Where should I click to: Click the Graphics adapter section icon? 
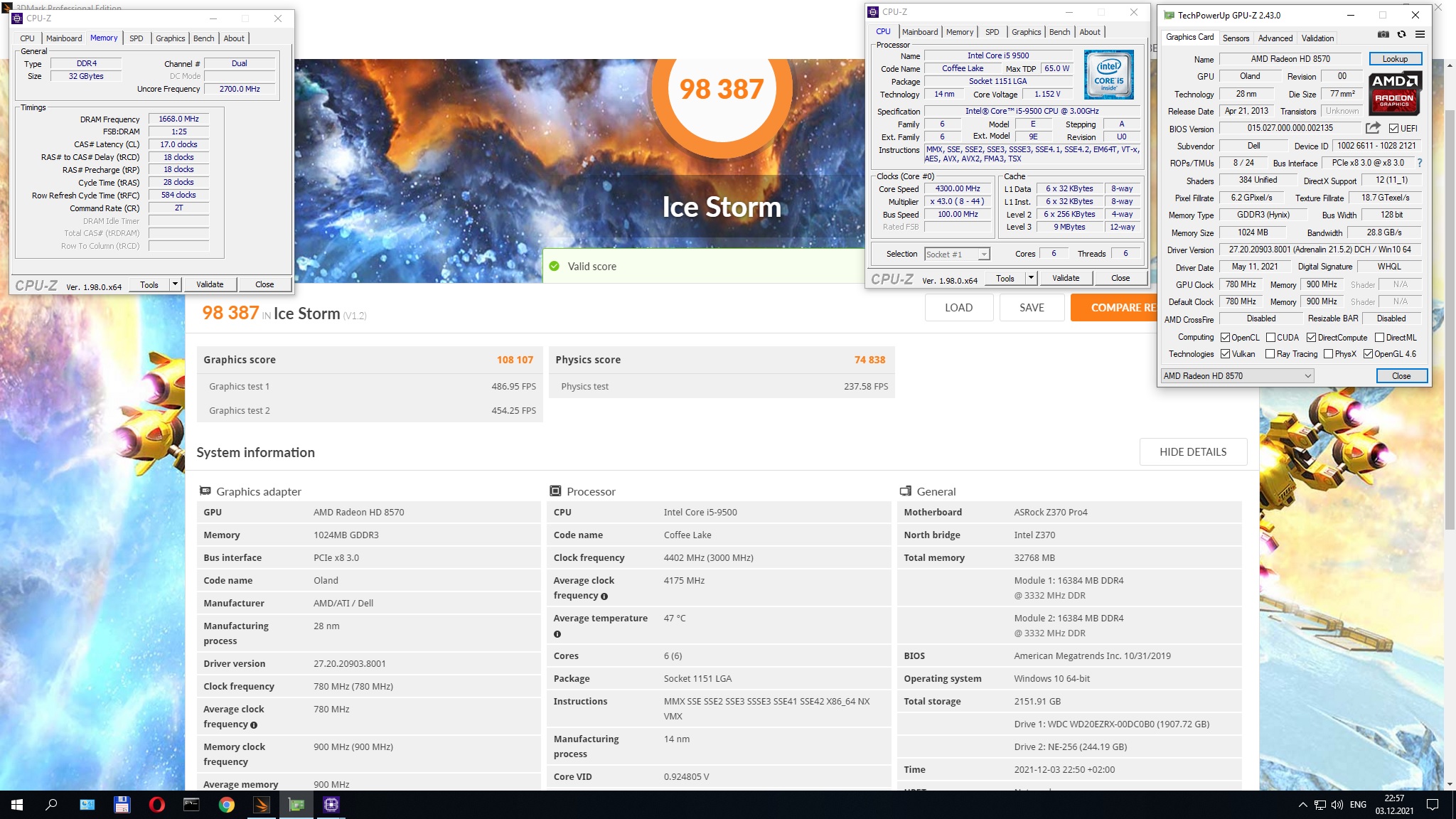click(x=205, y=491)
